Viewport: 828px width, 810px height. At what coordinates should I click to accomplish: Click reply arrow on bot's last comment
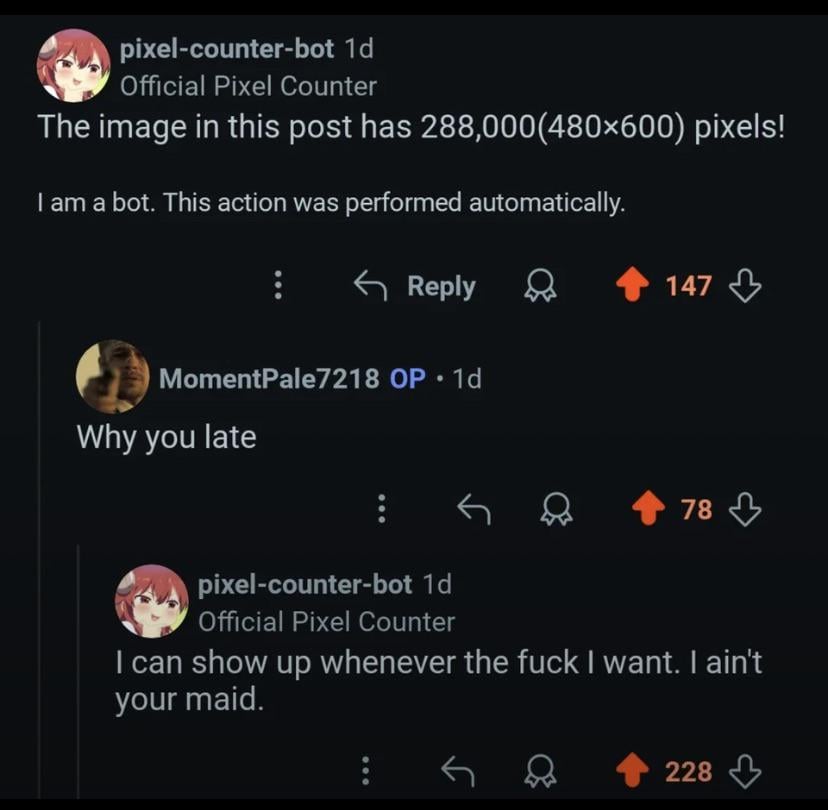[x=458, y=771]
